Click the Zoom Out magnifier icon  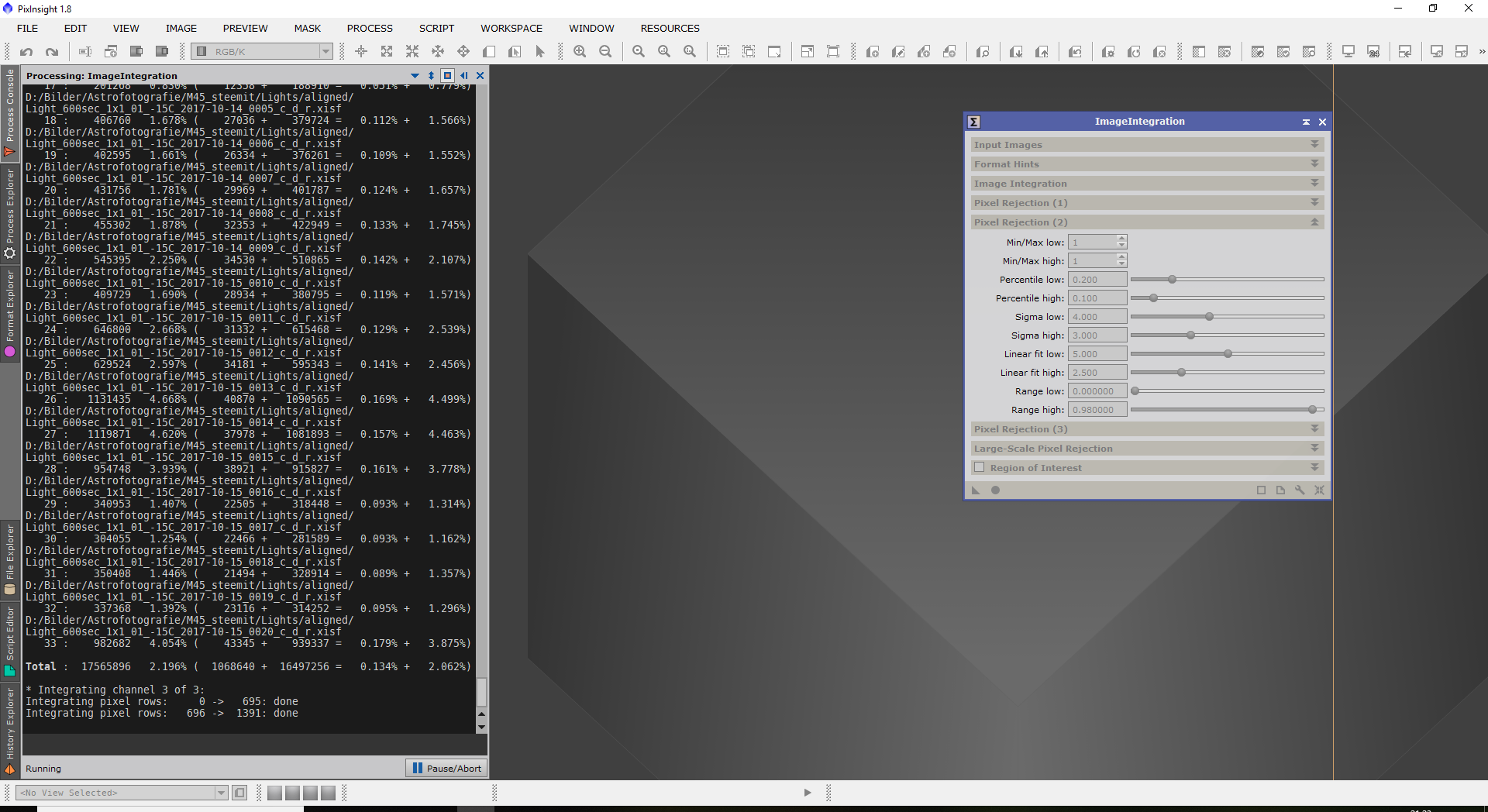tap(605, 51)
